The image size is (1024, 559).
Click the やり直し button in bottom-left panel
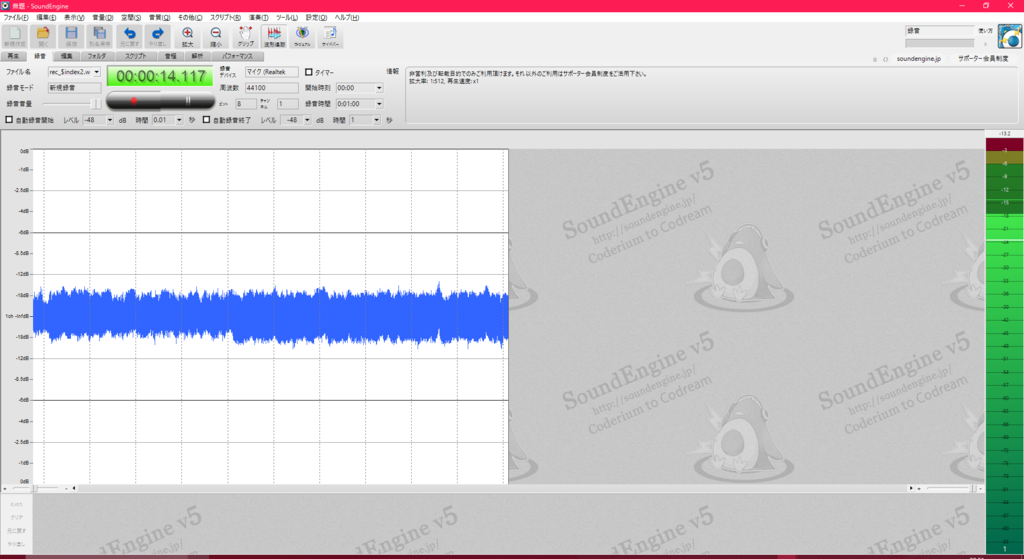16,544
